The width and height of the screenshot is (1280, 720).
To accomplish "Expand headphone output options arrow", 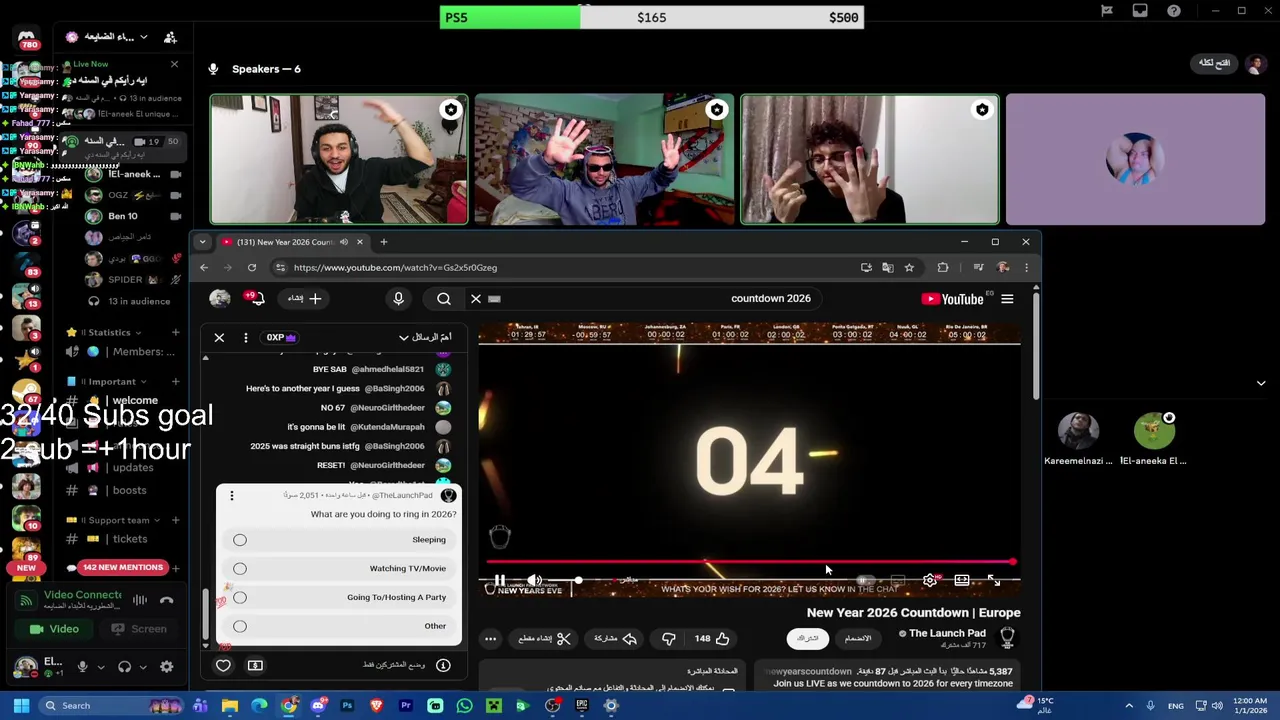I will pyautogui.click(x=142, y=667).
